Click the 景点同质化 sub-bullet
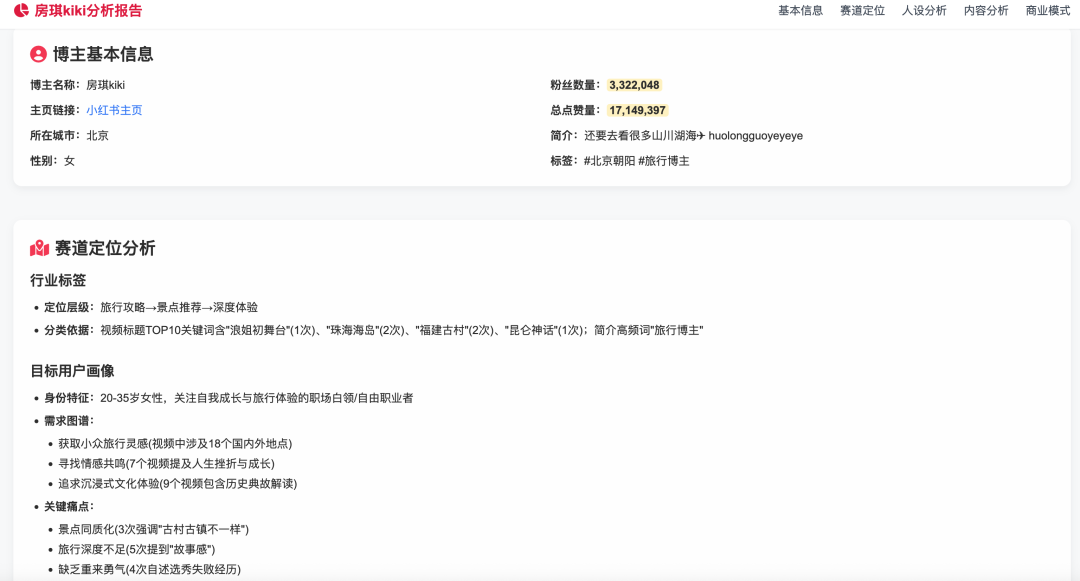The width and height of the screenshot is (1080, 581). (154, 529)
